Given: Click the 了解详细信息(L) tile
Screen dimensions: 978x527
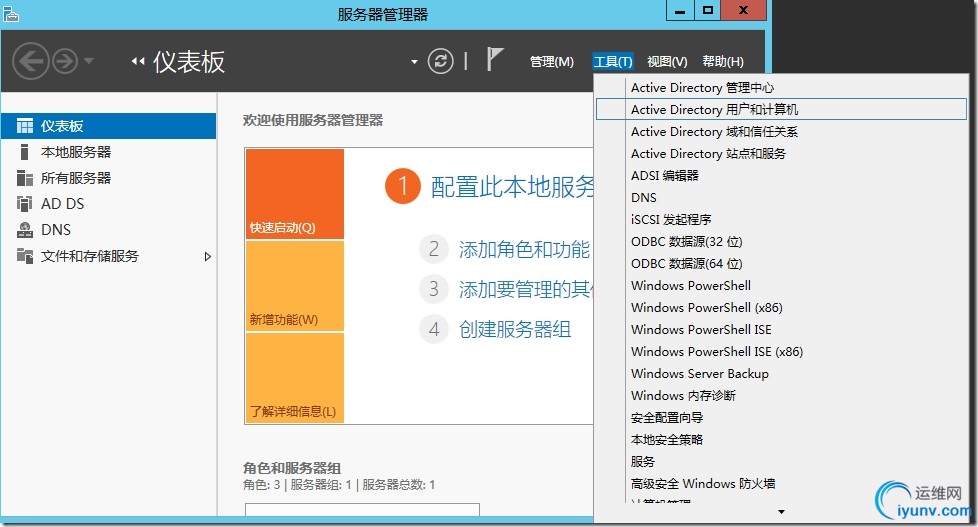Looking at the screenshot, I should click(294, 378).
